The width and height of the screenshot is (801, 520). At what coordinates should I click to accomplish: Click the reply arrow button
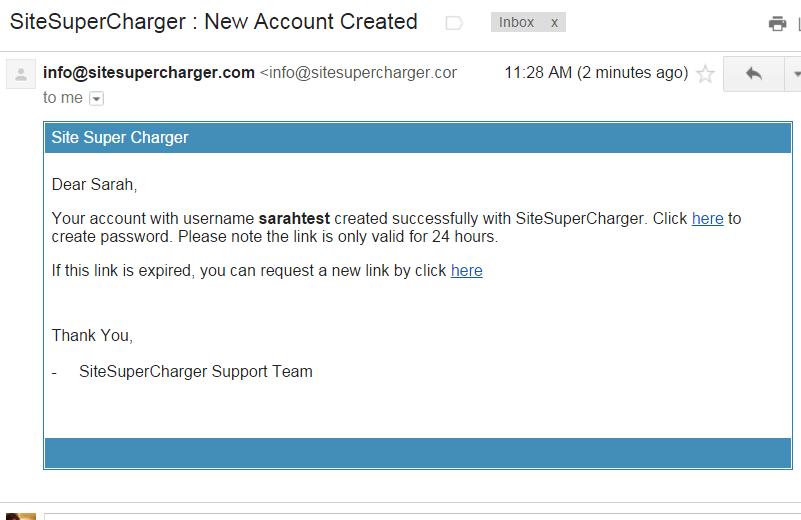(753, 74)
